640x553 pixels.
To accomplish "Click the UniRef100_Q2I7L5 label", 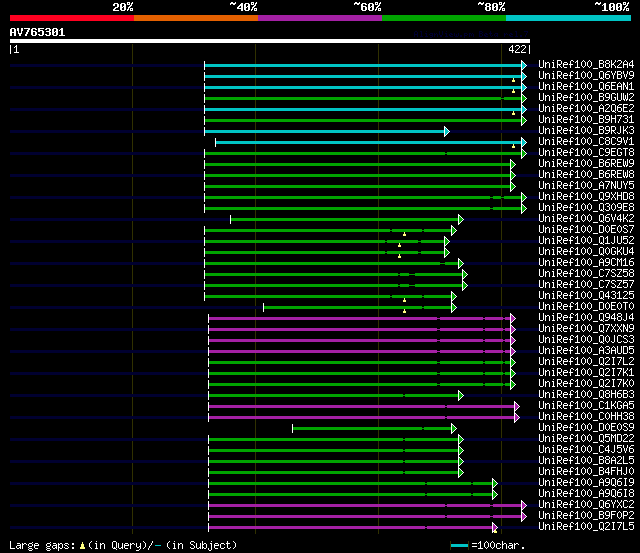I will pyautogui.click(x=586, y=527).
